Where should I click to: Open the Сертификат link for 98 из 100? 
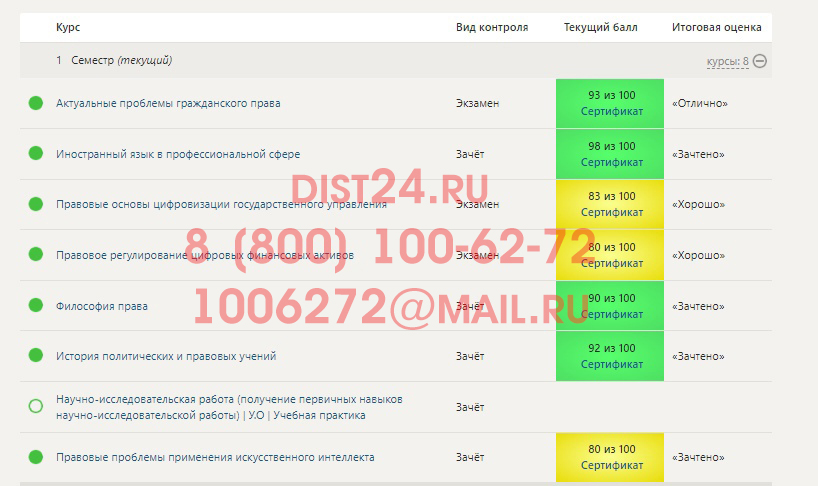point(611,162)
